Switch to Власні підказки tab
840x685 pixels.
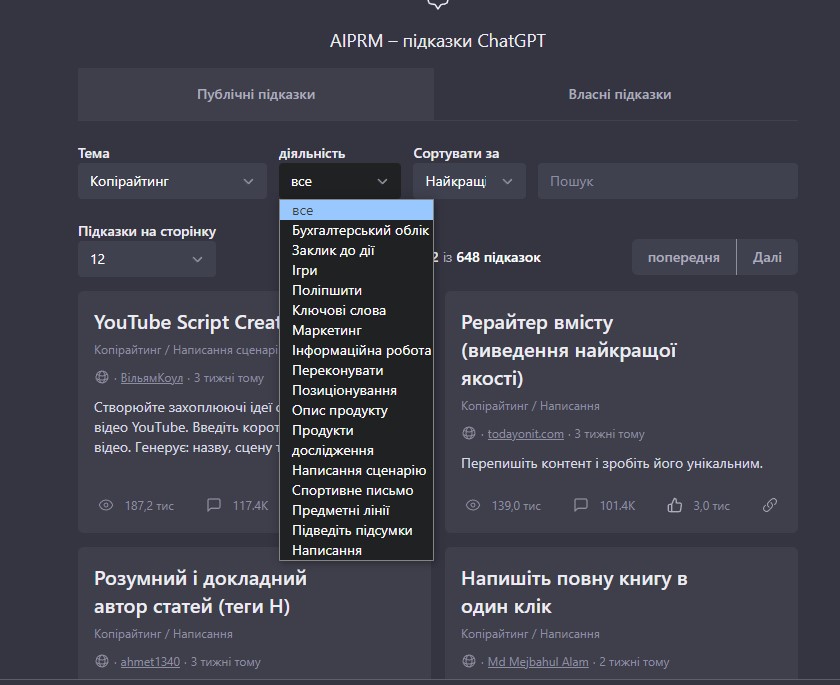pyautogui.click(x=619, y=94)
